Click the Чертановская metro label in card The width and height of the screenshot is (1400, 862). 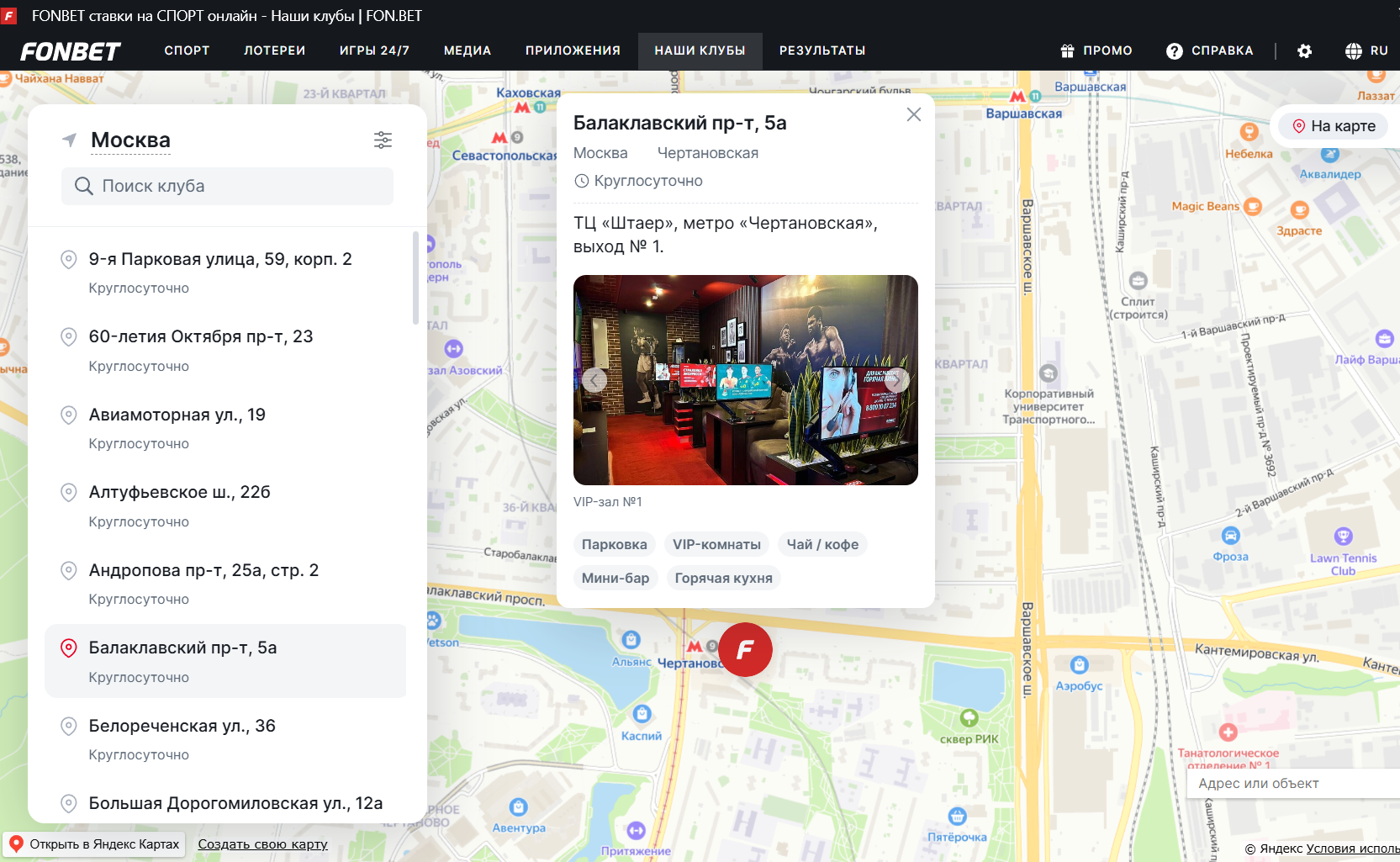pyautogui.click(x=708, y=153)
